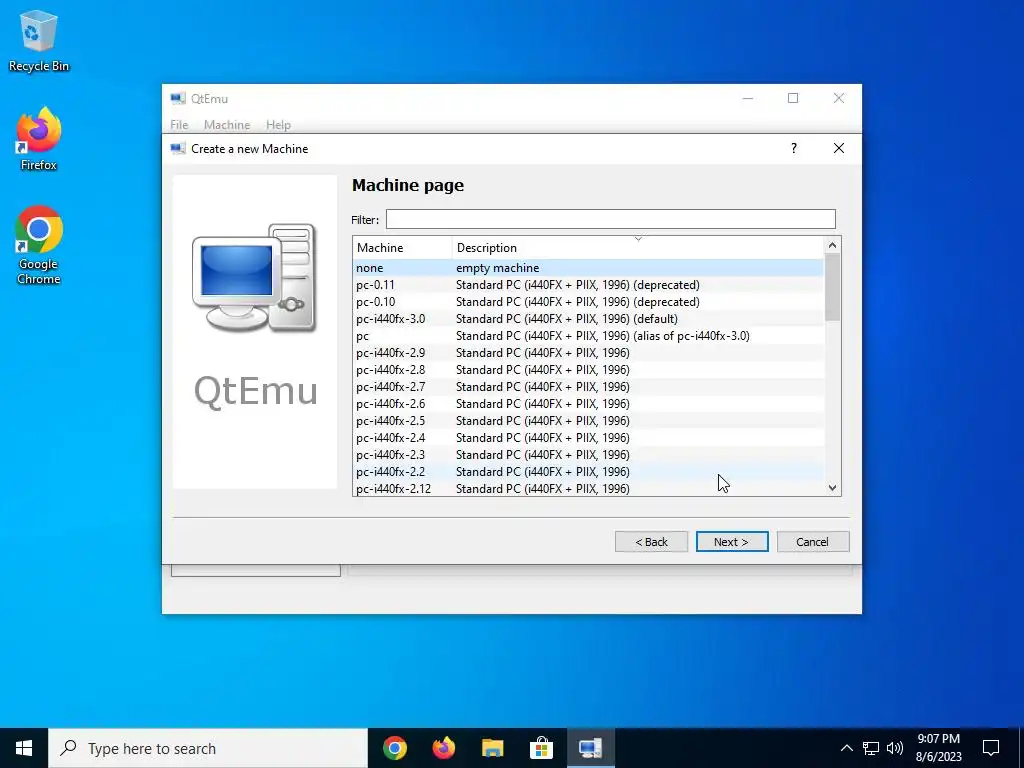The width and height of the screenshot is (1024, 768).
Task: Open the Help menu in QtEmu
Action: point(278,125)
